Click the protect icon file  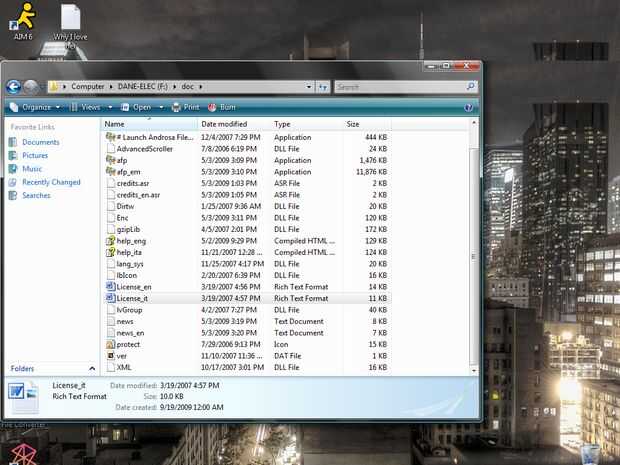pyautogui.click(x=110, y=344)
